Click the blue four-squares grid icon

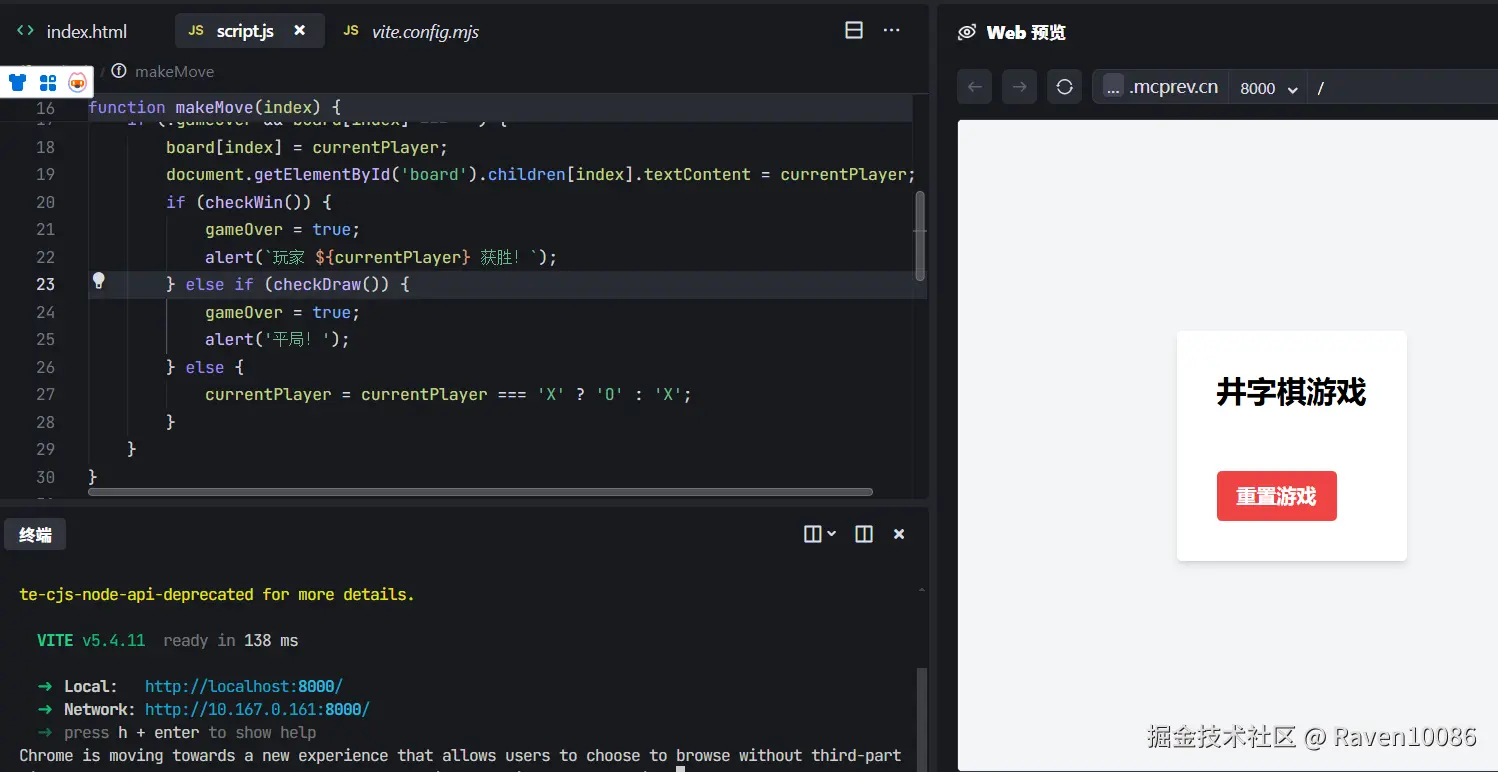tap(48, 82)
